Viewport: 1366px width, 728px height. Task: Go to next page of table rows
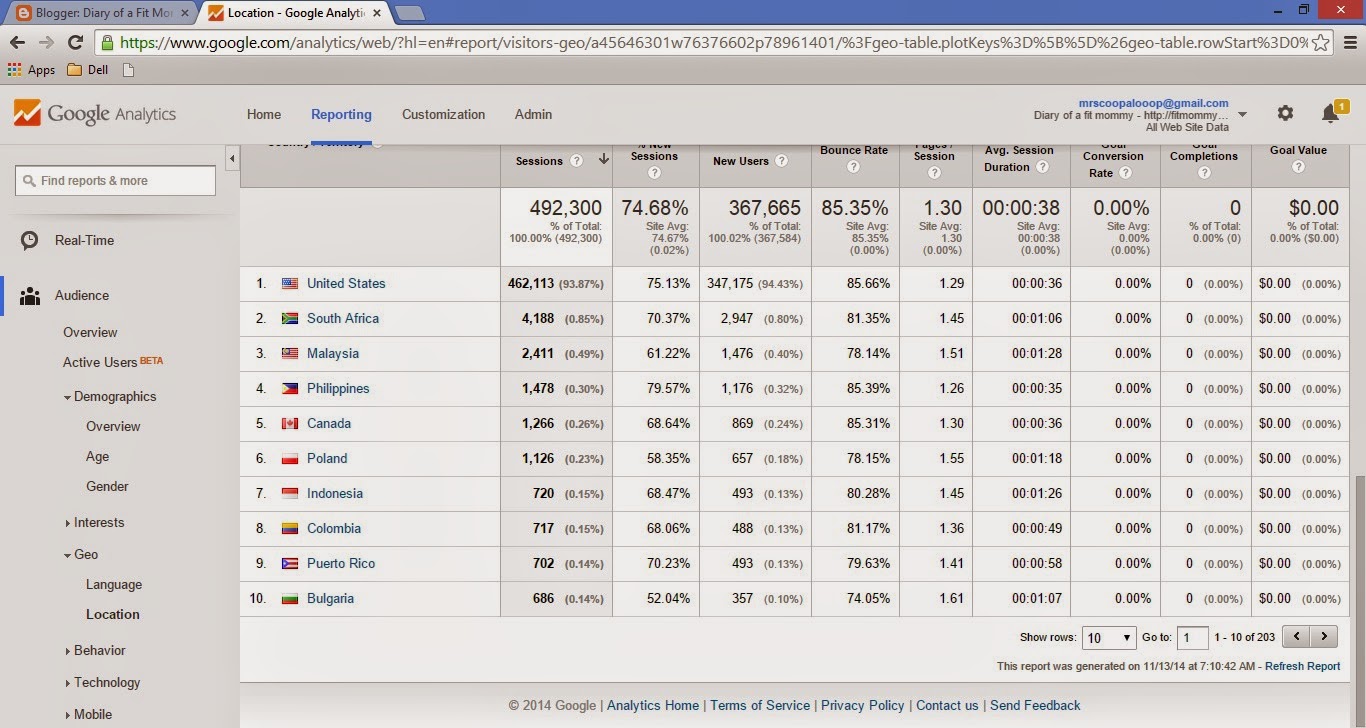(1324, 637)
